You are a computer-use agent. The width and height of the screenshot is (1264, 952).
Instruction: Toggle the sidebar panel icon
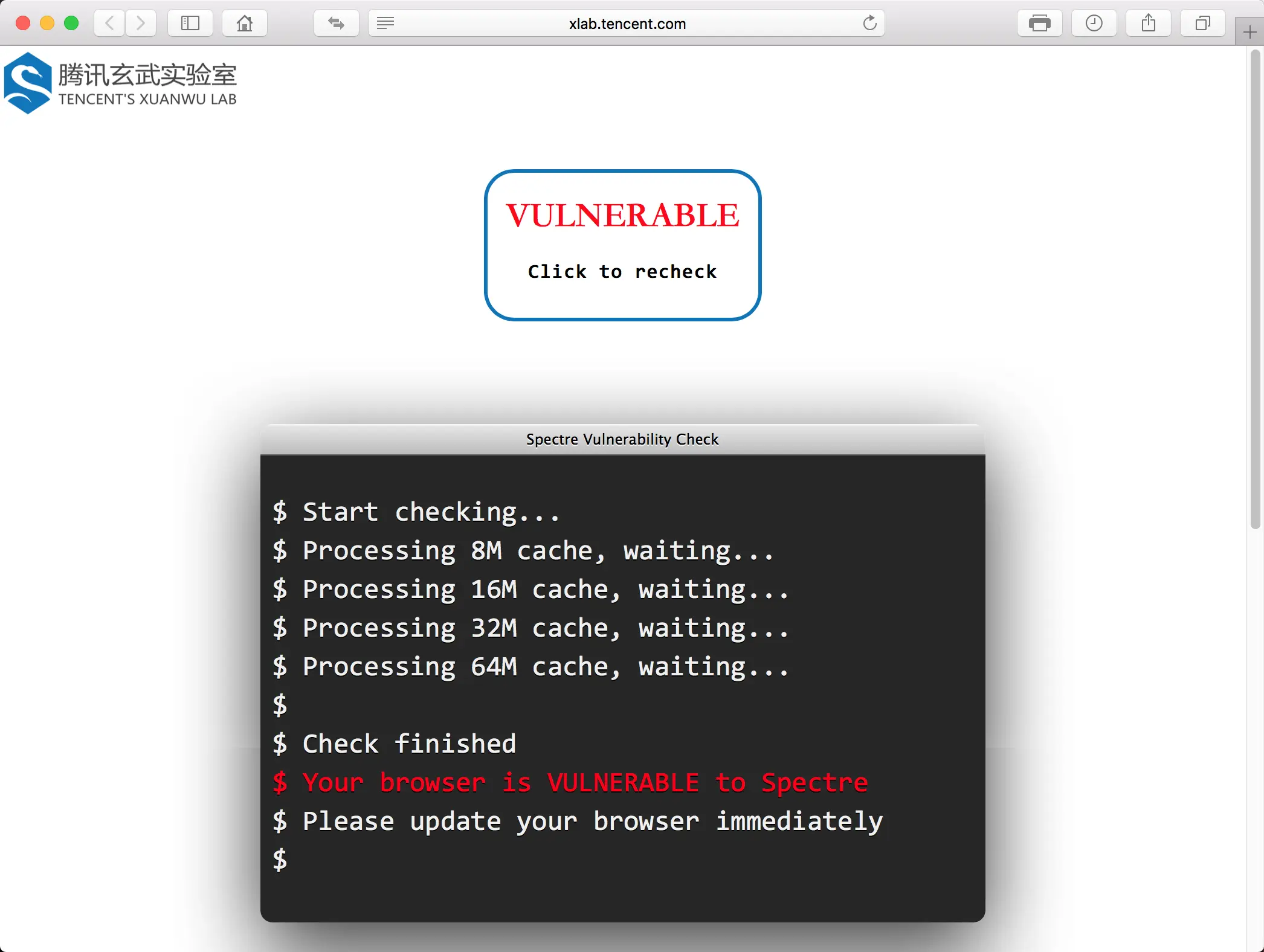click(190, 24)
